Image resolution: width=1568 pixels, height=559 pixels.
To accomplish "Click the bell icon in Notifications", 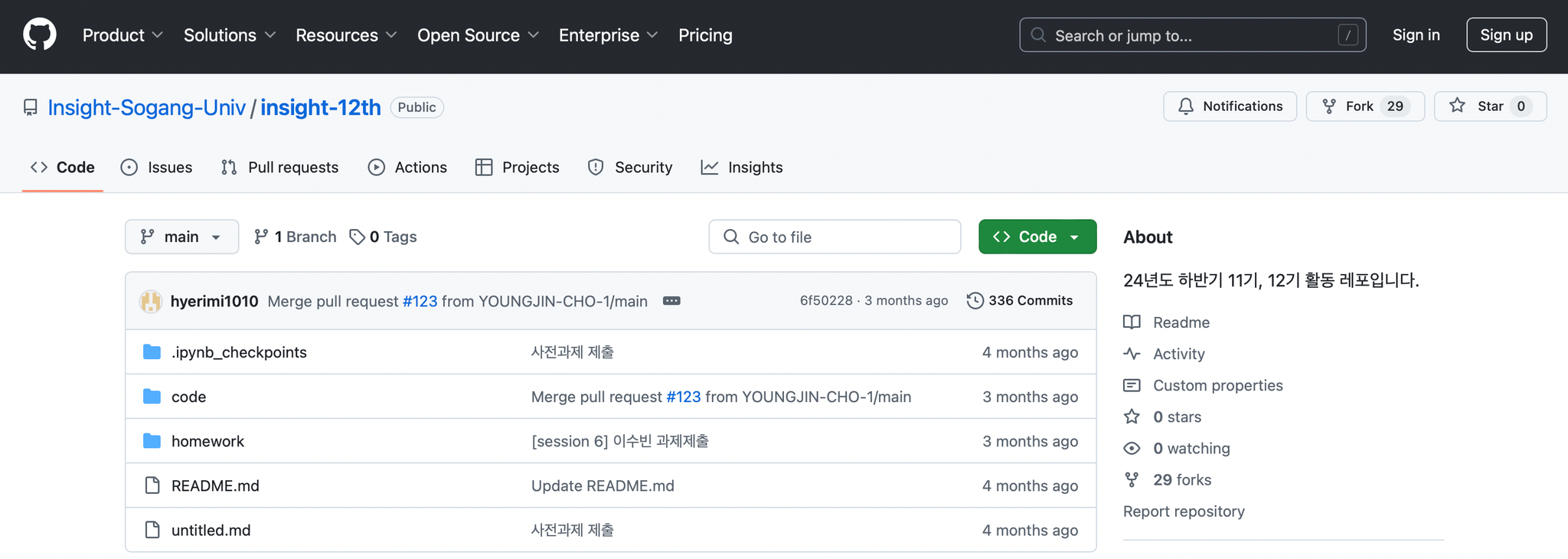I will click(x=1186, y=106).
